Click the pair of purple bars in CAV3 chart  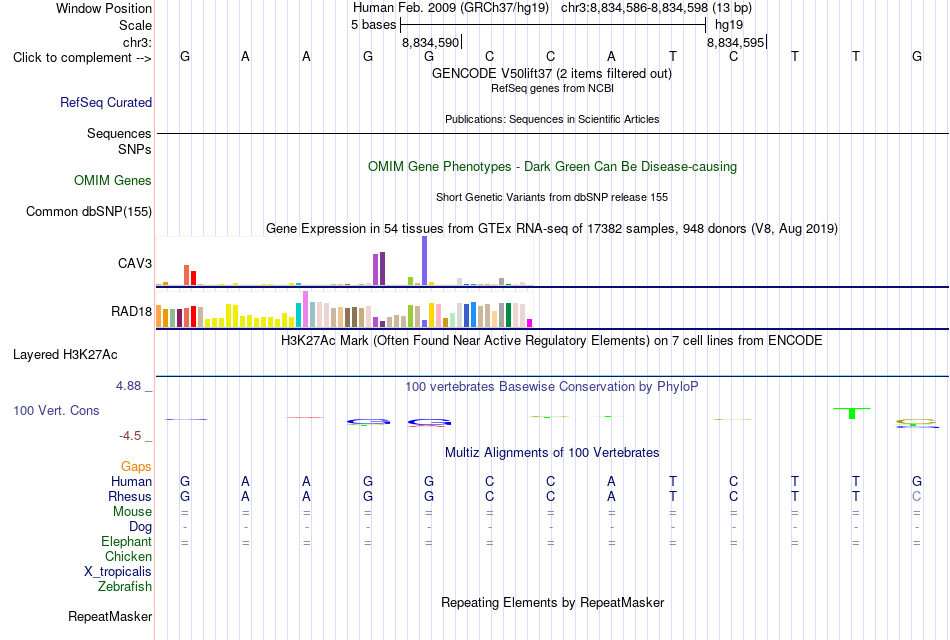pos(379,269)
